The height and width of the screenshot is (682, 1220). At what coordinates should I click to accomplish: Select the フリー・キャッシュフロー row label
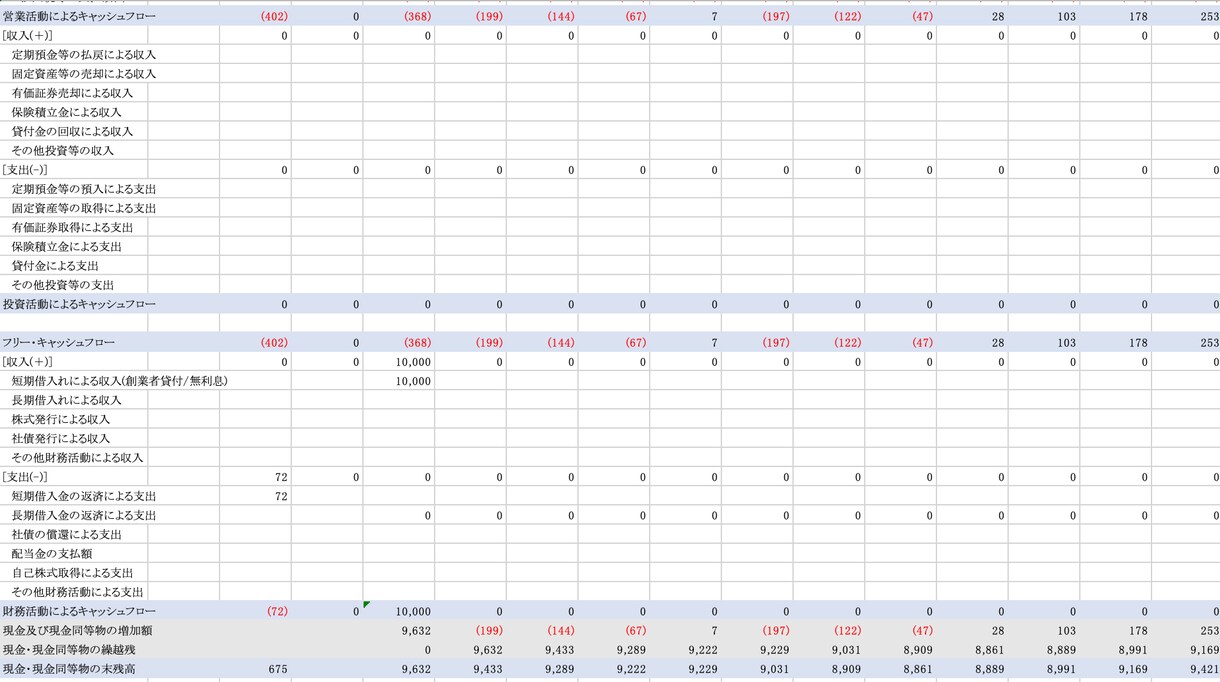(x=59, y=342)
